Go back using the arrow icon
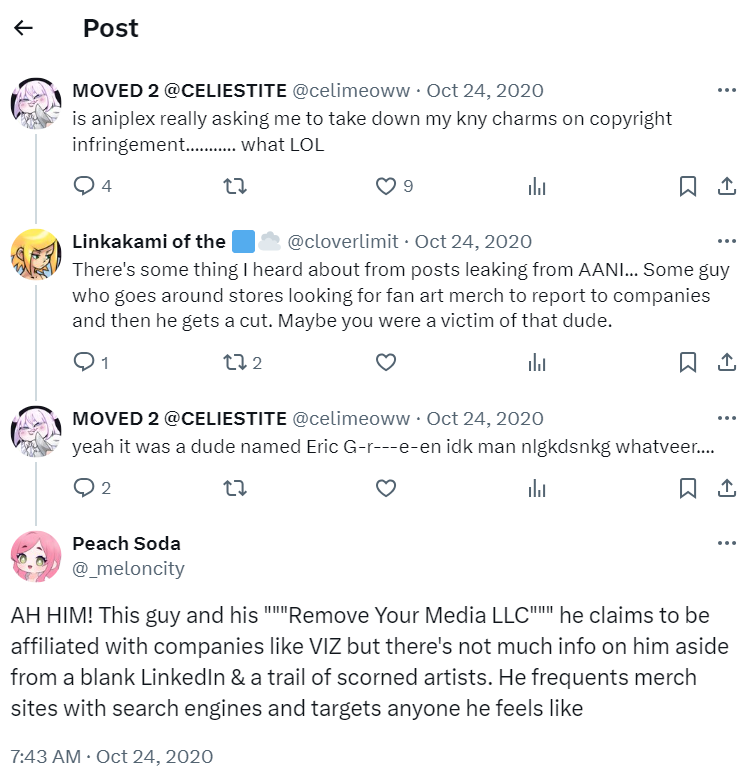 (23, 28)
